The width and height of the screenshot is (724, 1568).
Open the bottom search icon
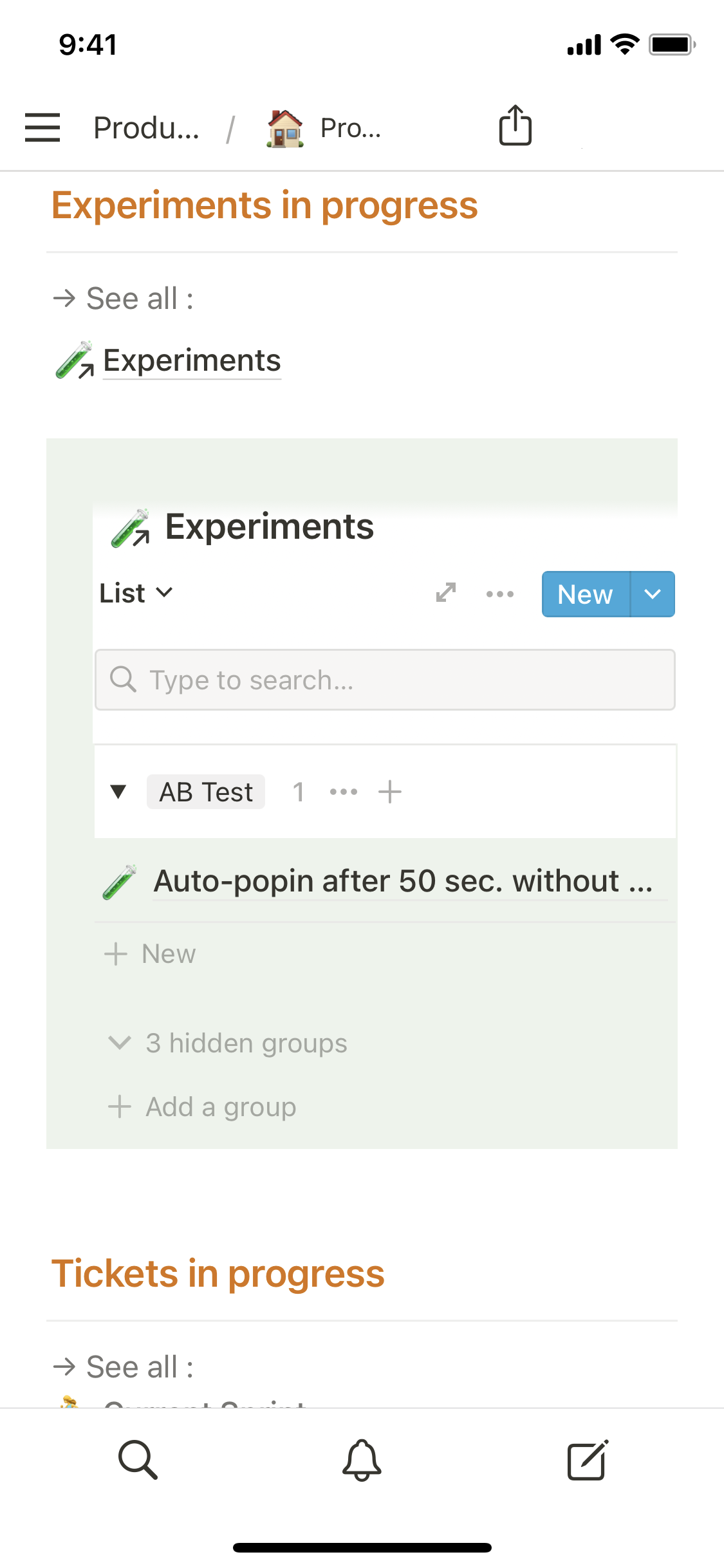[x=138, y=1459]
